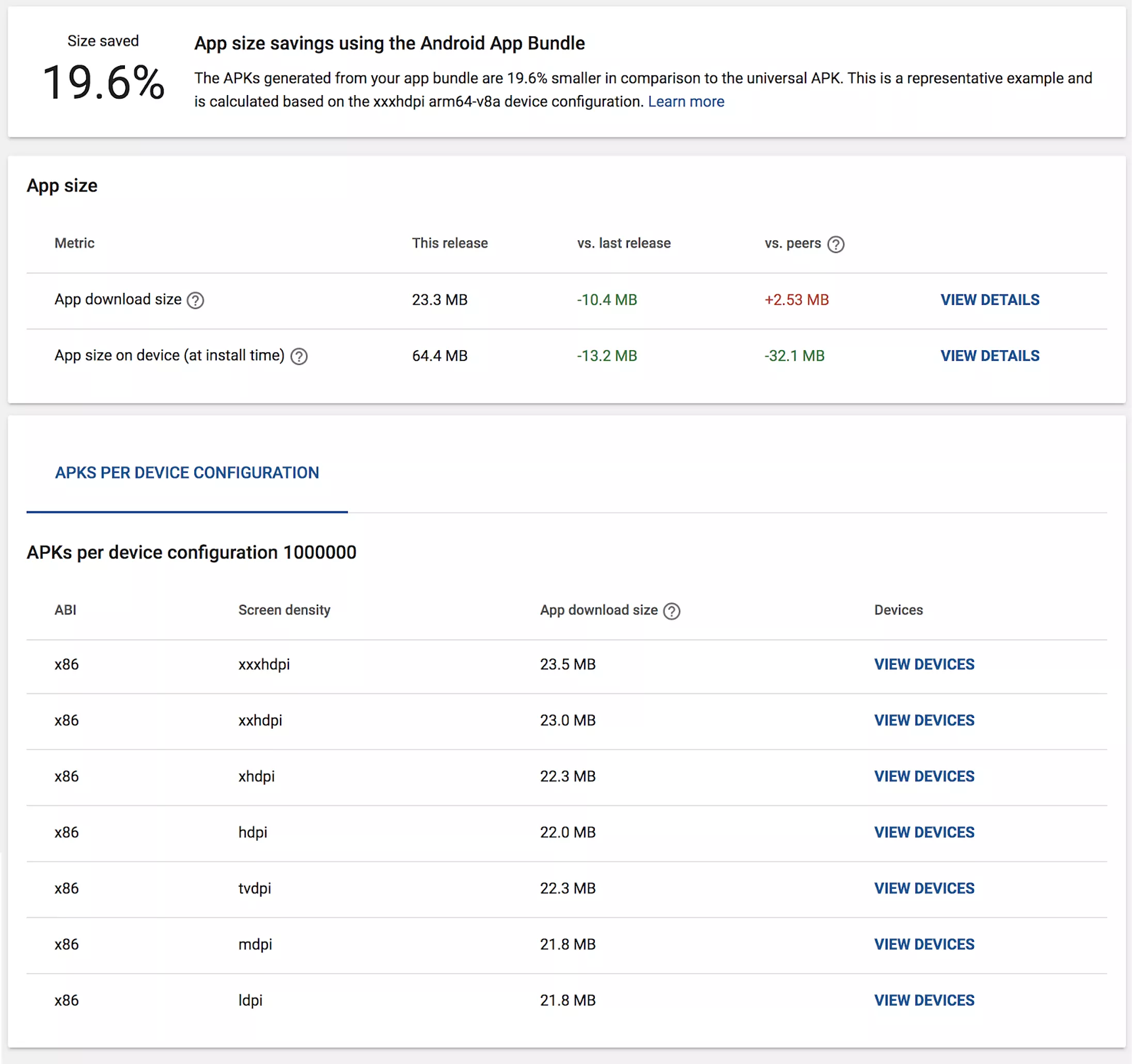The height and width of the screenshot is (1064, 1132).
Task: View devices for x86 tvdpi row
Action: (923, 888)
